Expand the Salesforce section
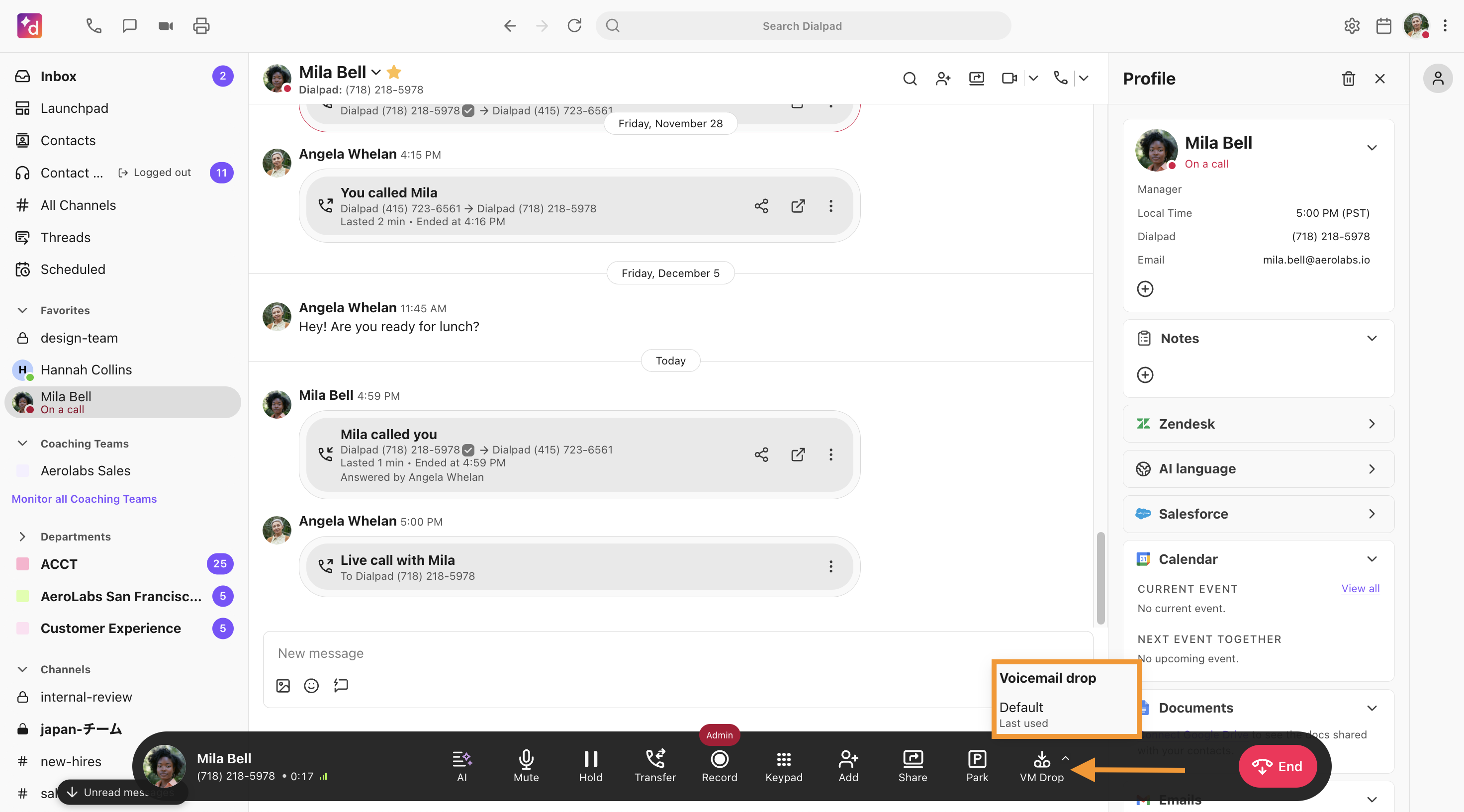Image resolution: width=1464 pixels, height=812 pixels. [1372, 514]
